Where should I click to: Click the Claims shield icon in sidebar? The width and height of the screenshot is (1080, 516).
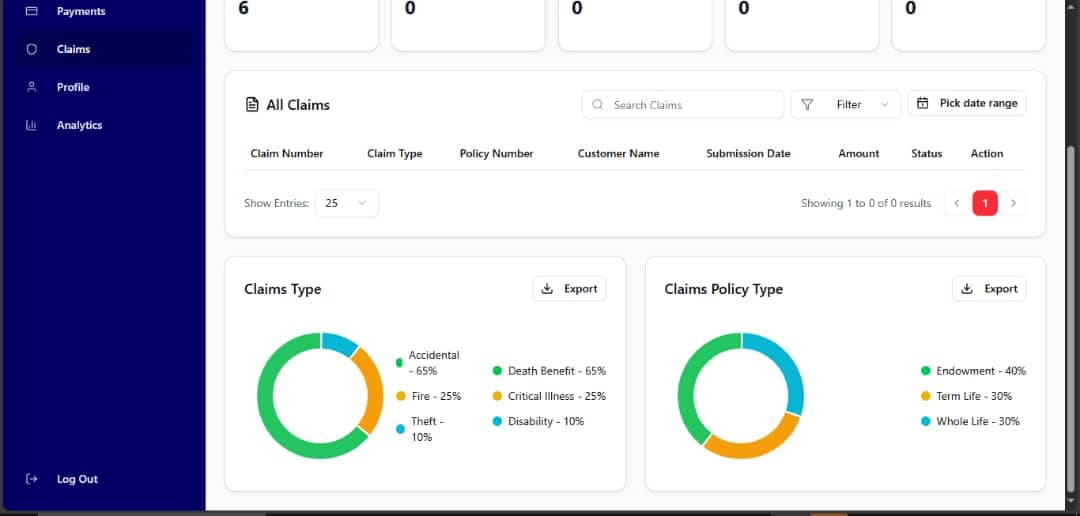(32, 49)
